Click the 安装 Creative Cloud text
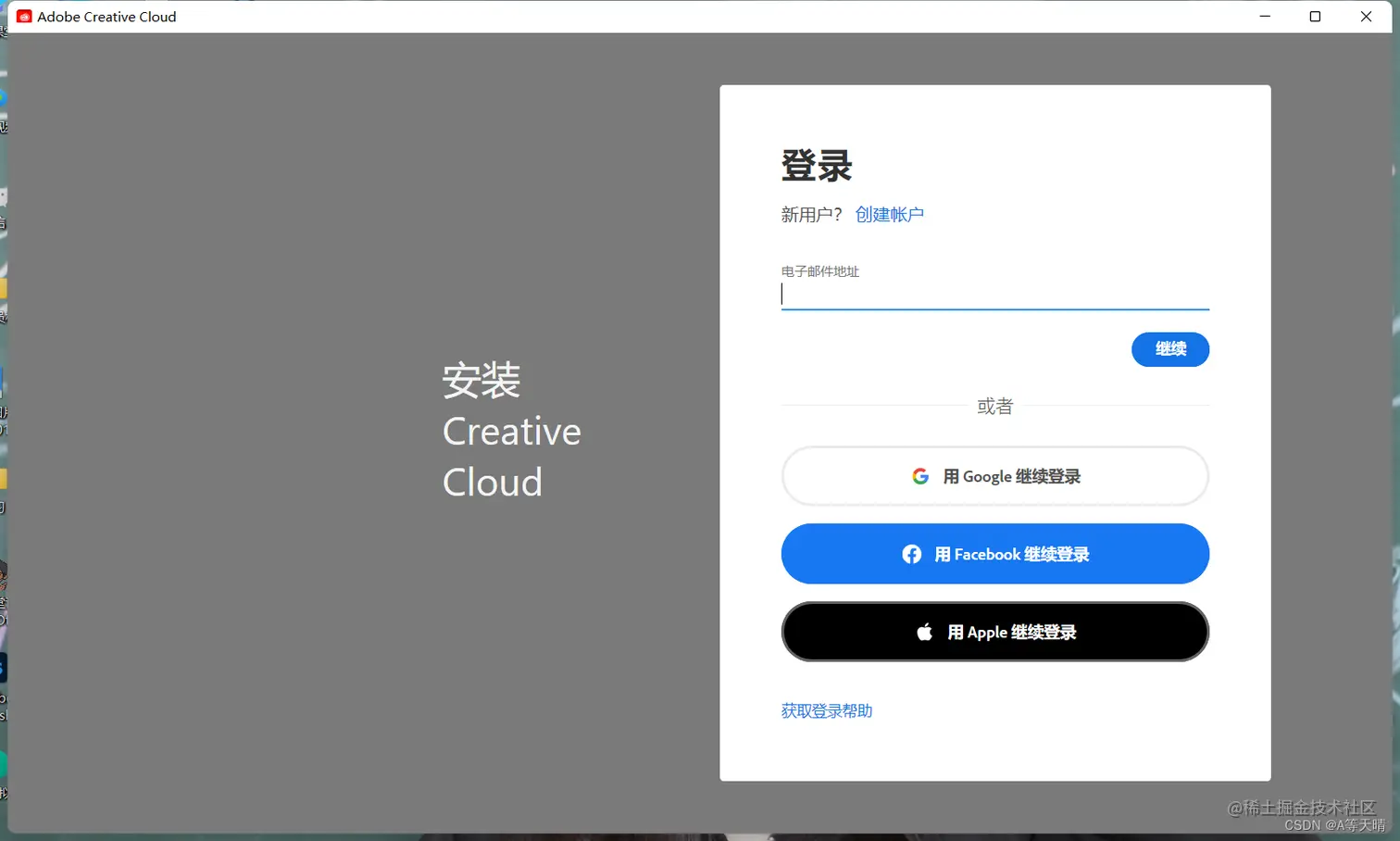Image resolution: width=1400 pixels, height=841 pixels. pyautogui.click(x=511, y=431)
